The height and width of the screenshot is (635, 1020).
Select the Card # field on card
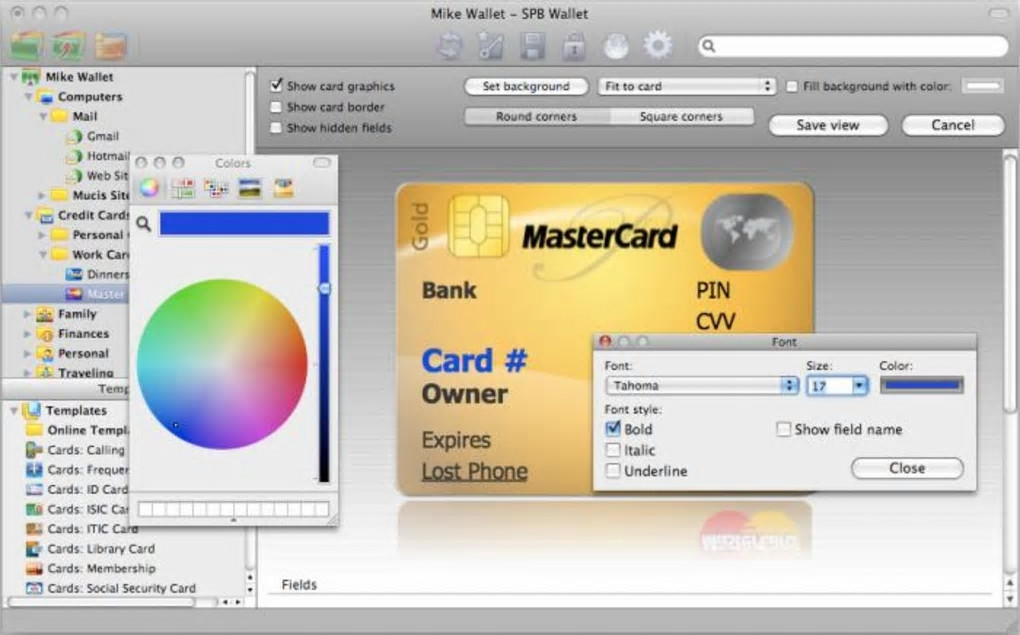tap(474, 360)
